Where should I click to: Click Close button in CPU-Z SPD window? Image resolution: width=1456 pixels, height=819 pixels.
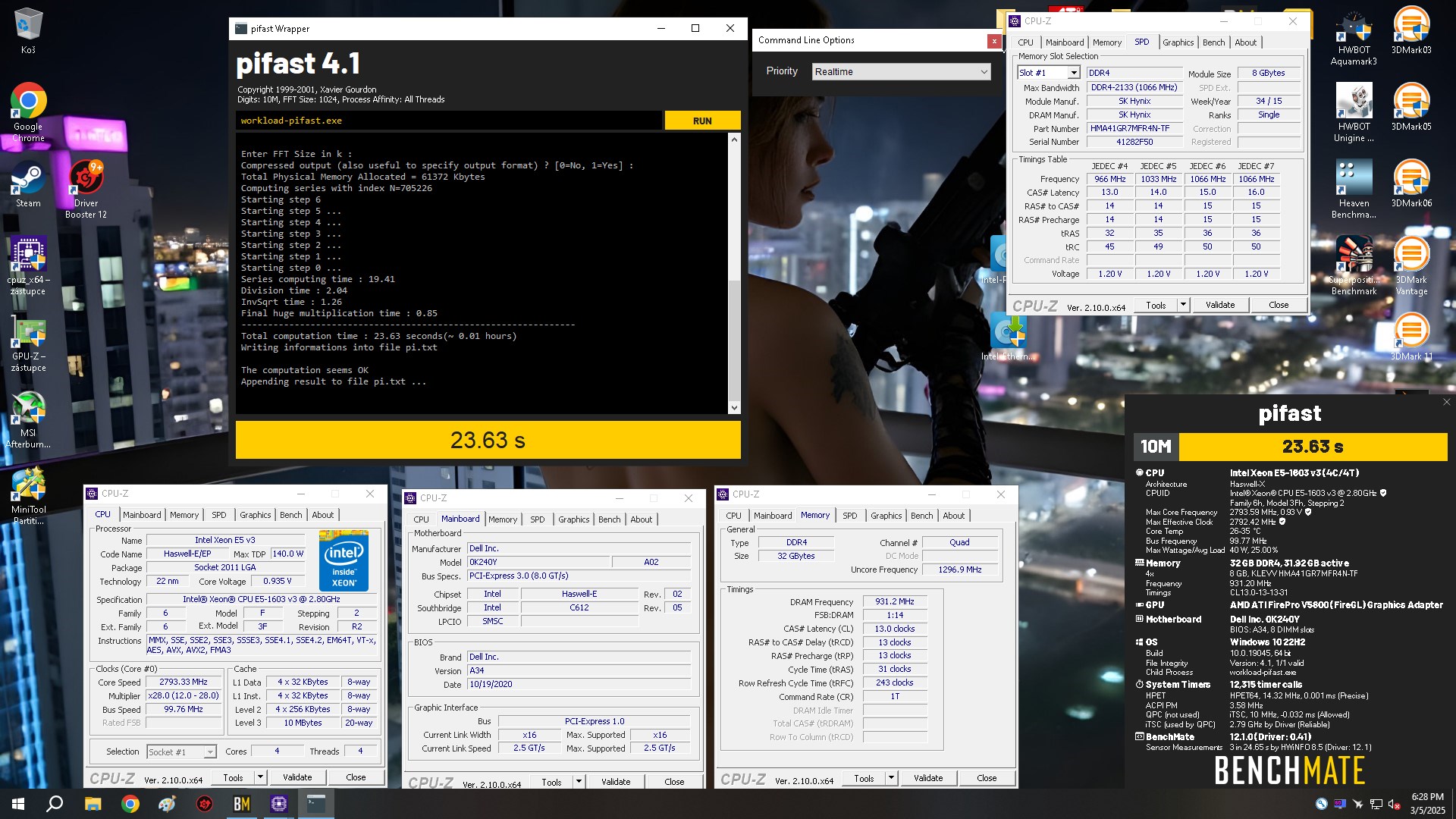1279,305
